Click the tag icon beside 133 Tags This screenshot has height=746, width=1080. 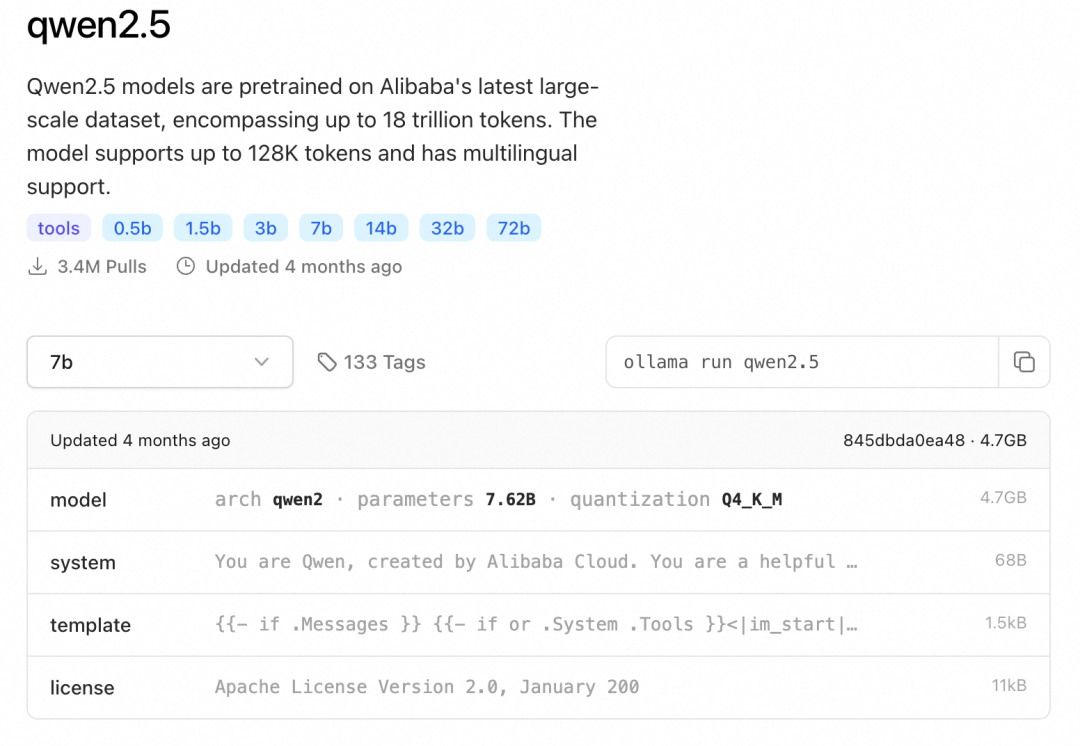coord(326,362)
